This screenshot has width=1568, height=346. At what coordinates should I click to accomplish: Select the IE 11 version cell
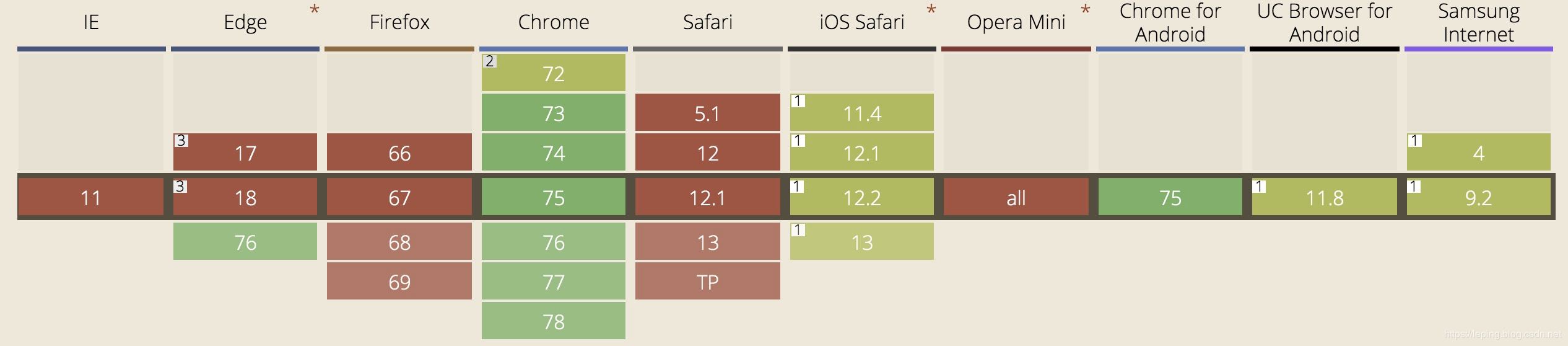pyautogui.click(x=91, y=197)
